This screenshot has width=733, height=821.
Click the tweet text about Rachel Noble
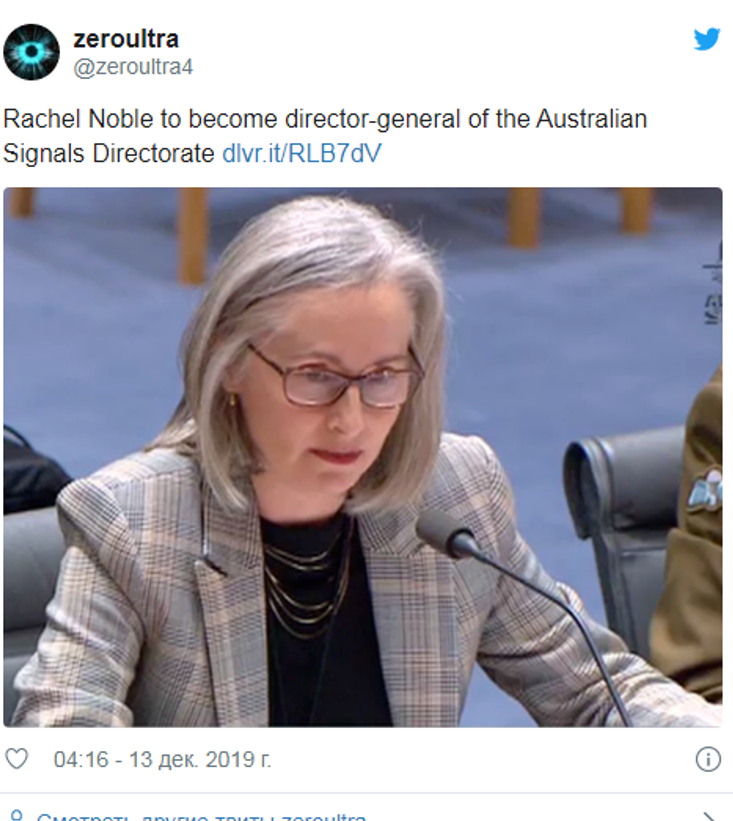(x=325, y=136)
